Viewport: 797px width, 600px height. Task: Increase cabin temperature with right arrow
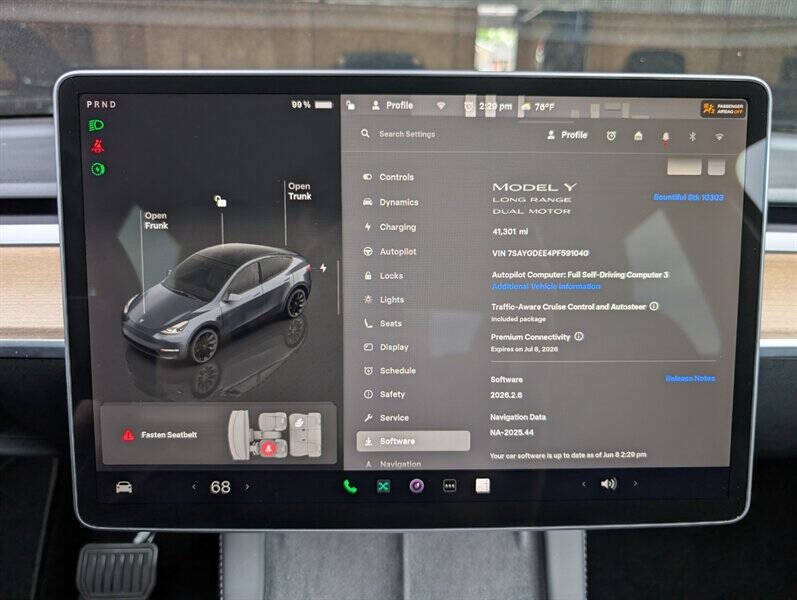[247, 487]
